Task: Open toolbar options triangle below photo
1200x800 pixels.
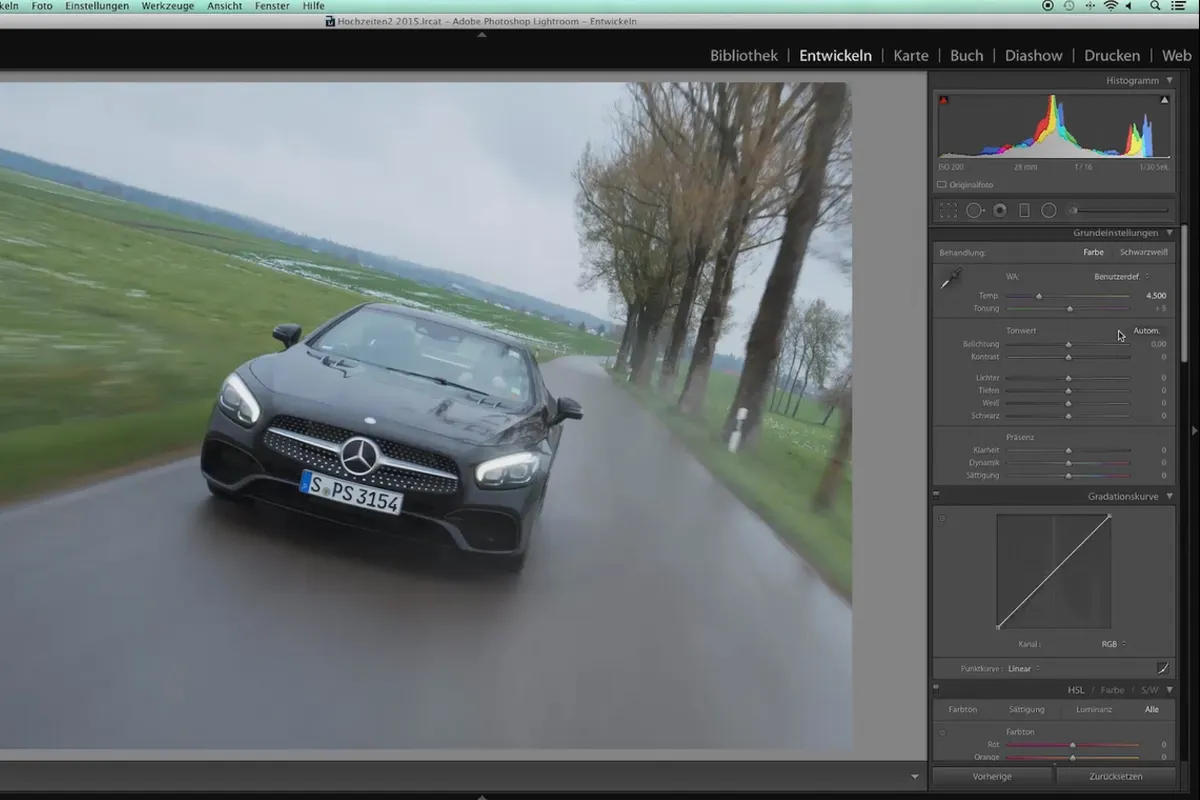Action: pyautogui.click(x=915, y=776)
